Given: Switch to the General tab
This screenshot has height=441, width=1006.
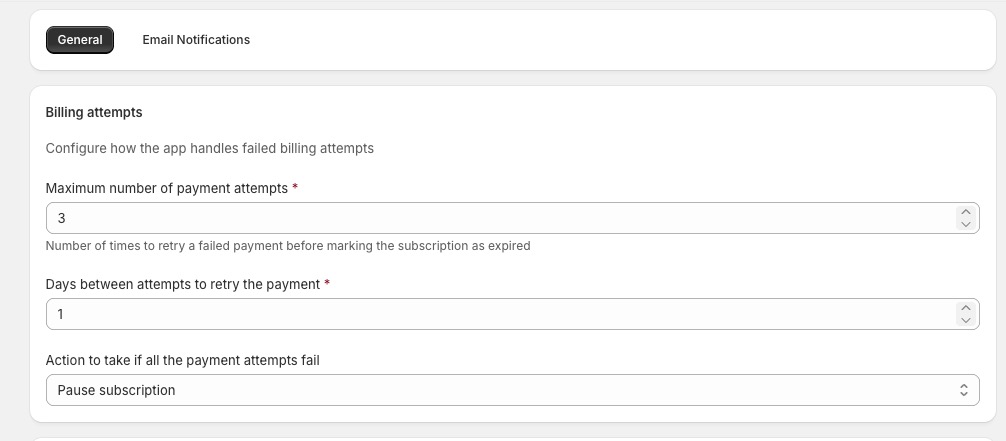Looking at the screenshot, I should point(80,40).
